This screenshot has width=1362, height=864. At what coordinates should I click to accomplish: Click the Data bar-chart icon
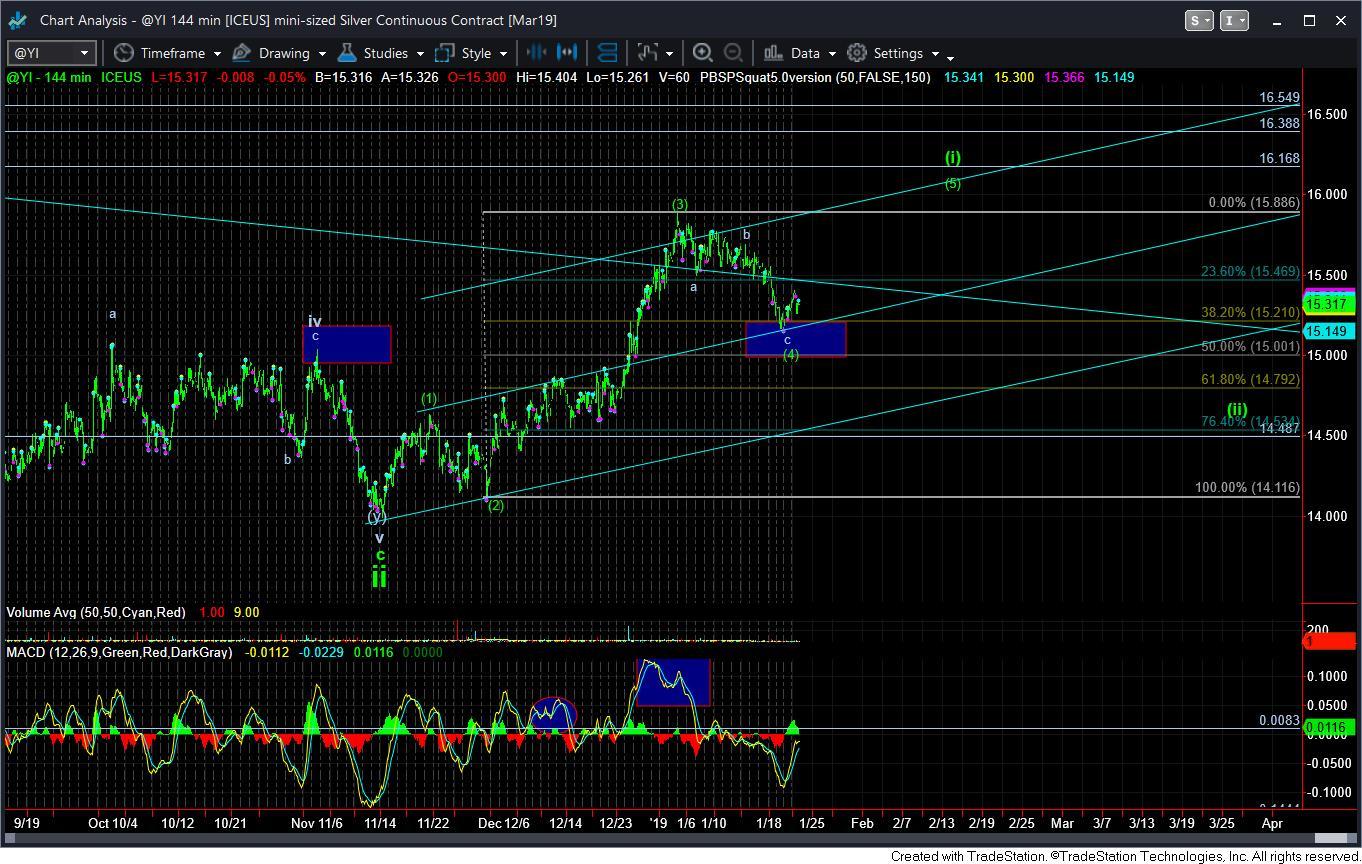click(773, 53)
